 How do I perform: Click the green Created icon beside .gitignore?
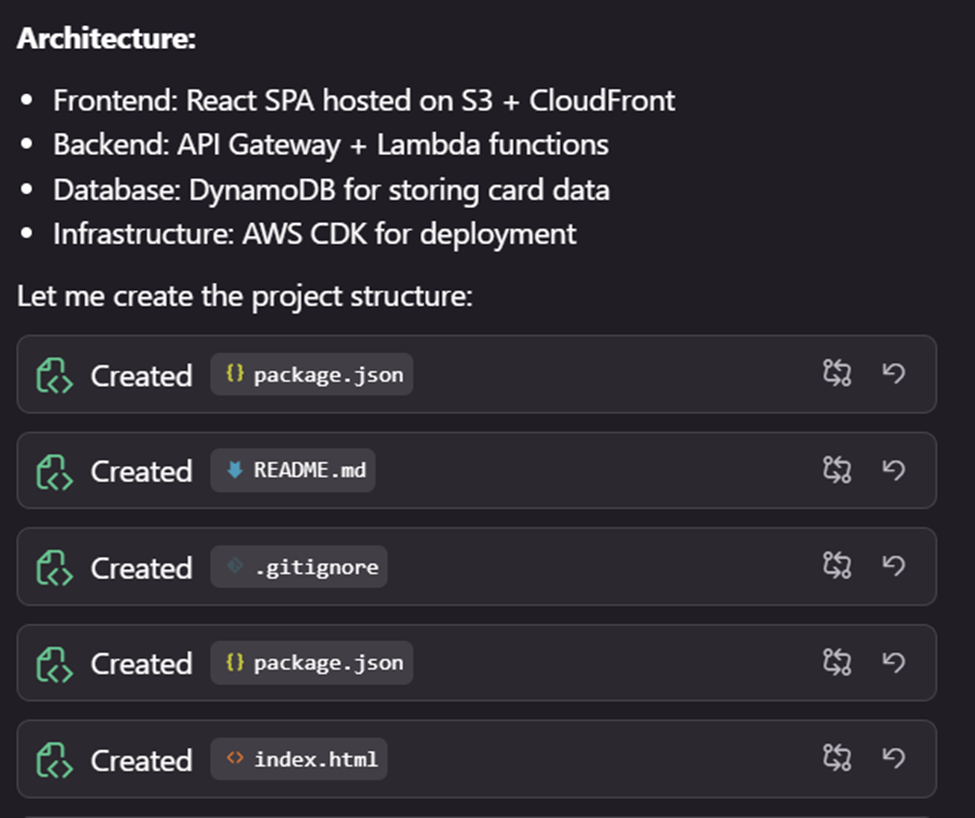[54, 568]
